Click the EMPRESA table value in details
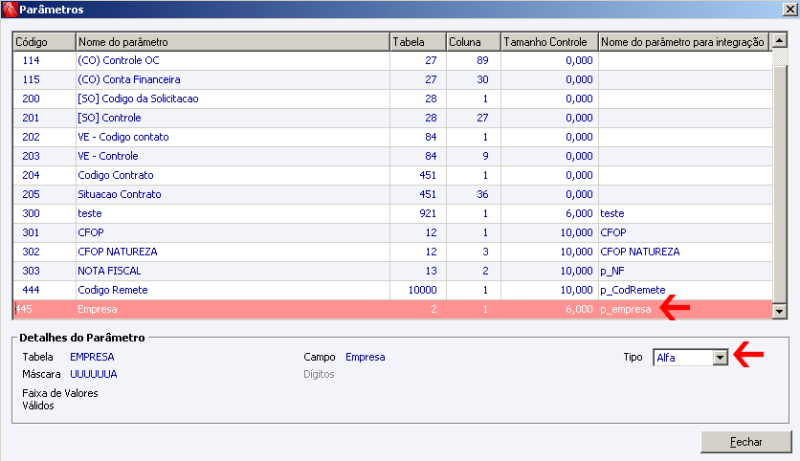The width and height of the screenshot is (800, 461). click(x=92, y=357)
